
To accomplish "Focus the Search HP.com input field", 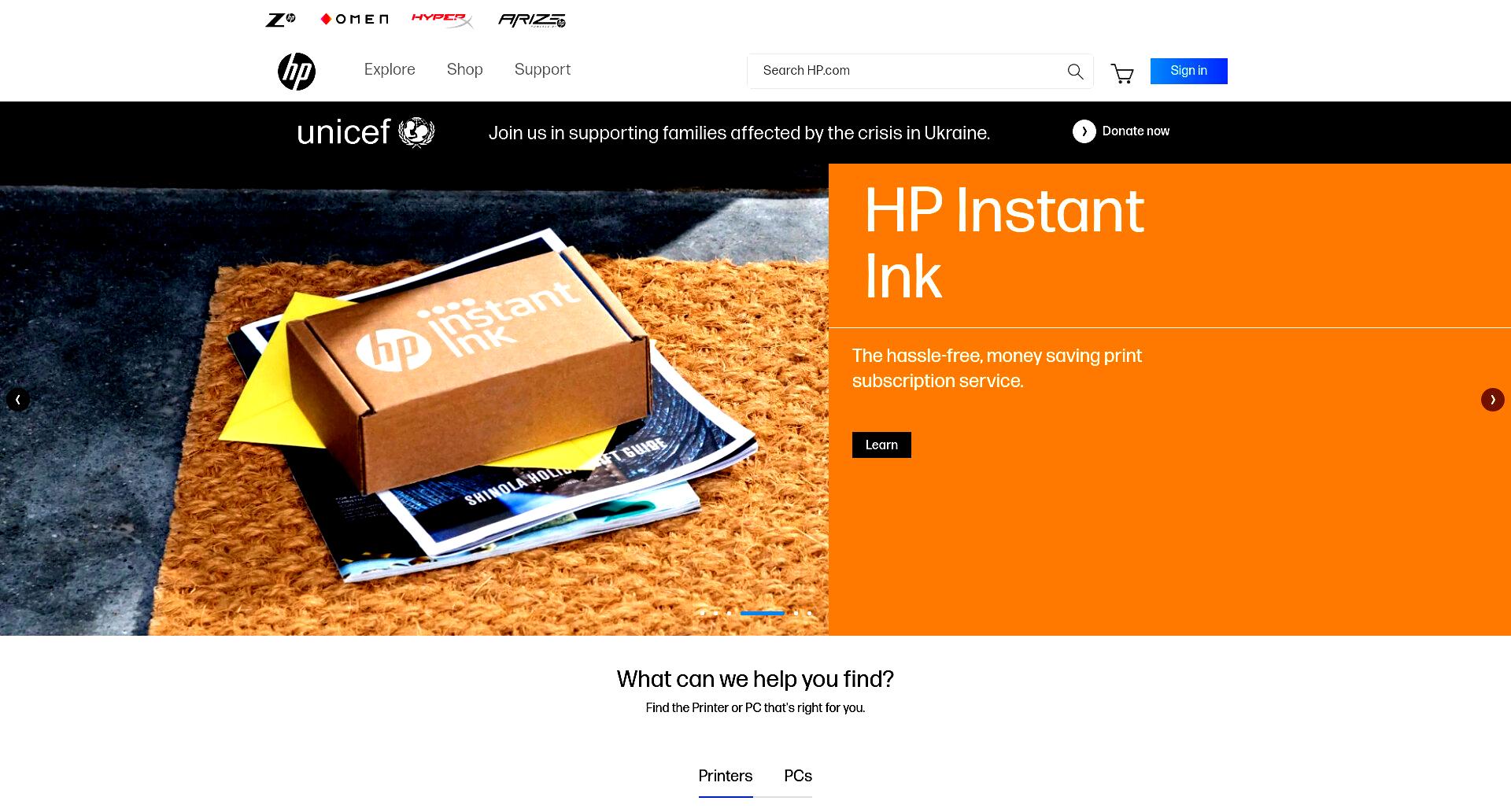I will pyautogui.click(x=905, y=71).
